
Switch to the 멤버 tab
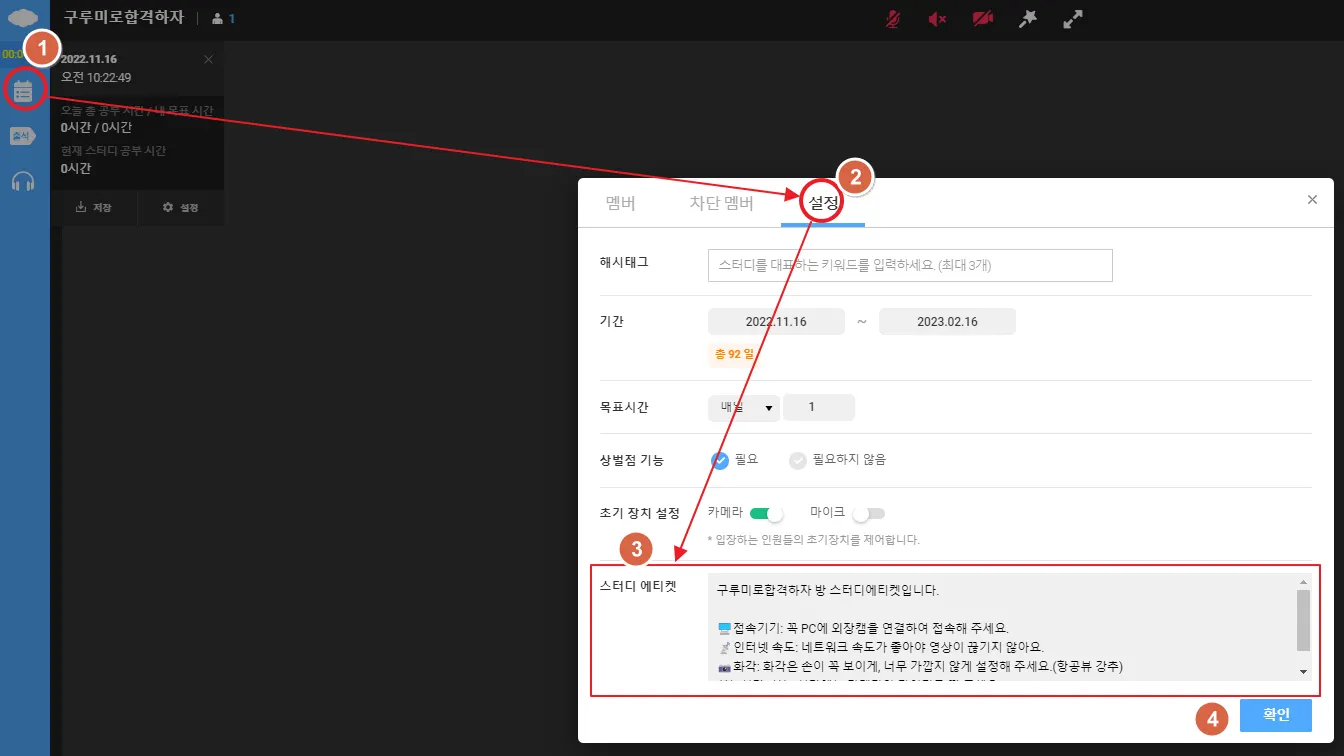tap(620, 203)
